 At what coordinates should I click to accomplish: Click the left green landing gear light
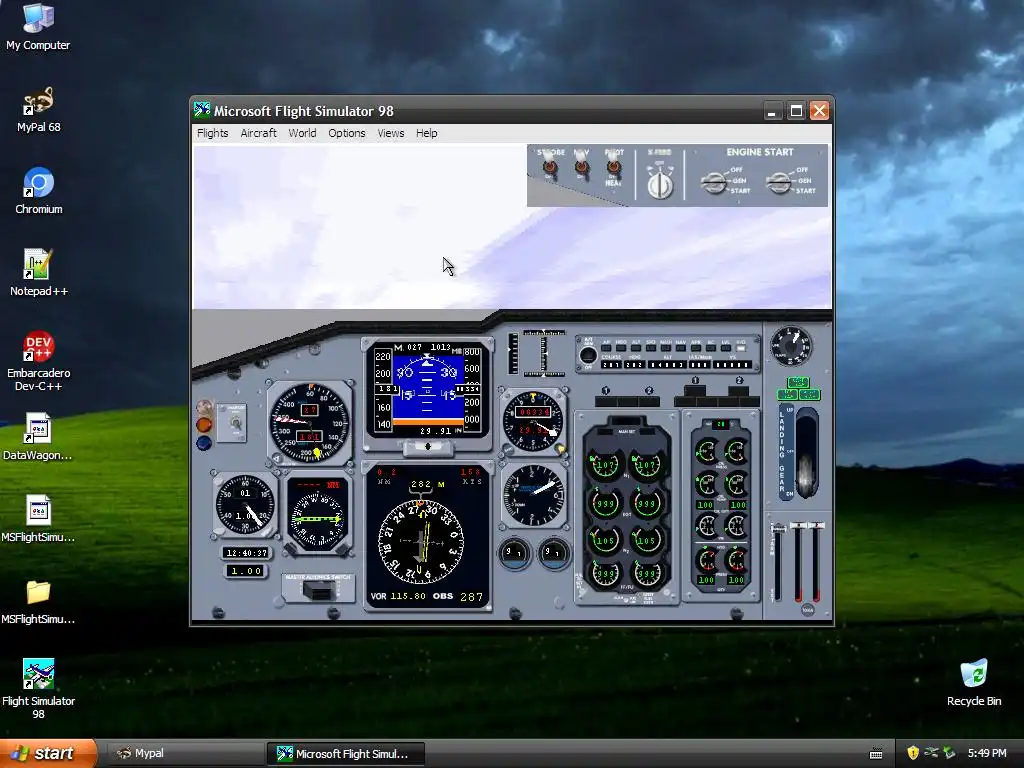pos(787,394)
